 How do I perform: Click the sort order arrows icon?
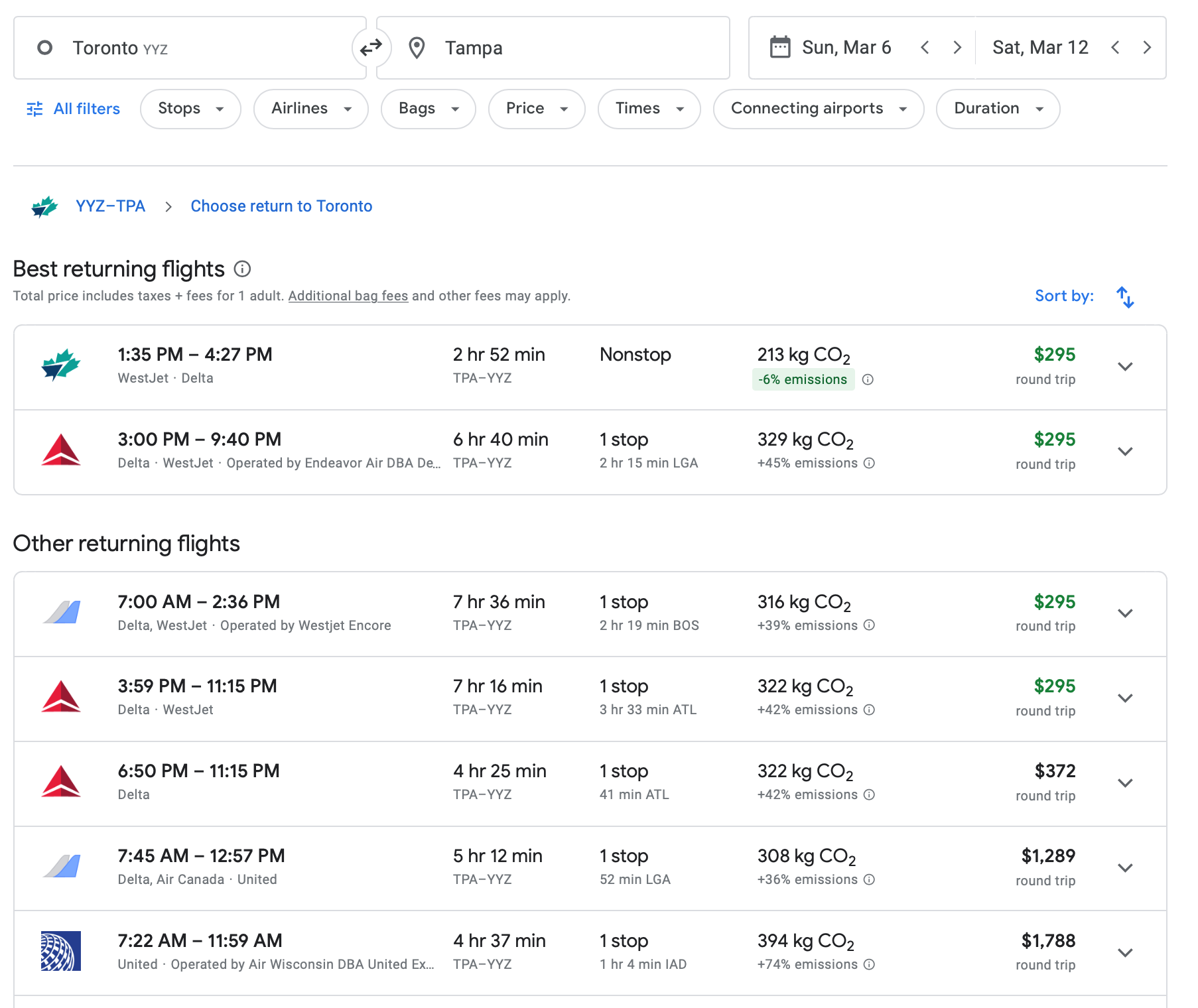pyautogui.click(x=1125, y=296)
